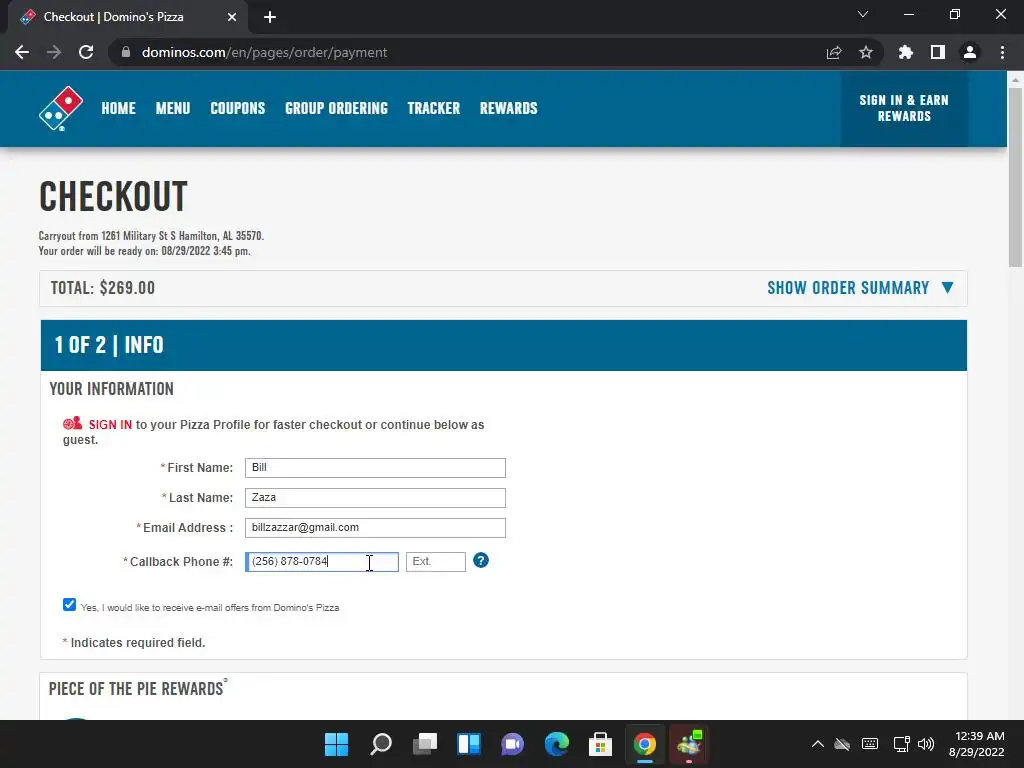Image resolution: width=1024 pixels, height=768 pixels.
Task: Switch to Chrome on the taskbar
Action: 645,744
